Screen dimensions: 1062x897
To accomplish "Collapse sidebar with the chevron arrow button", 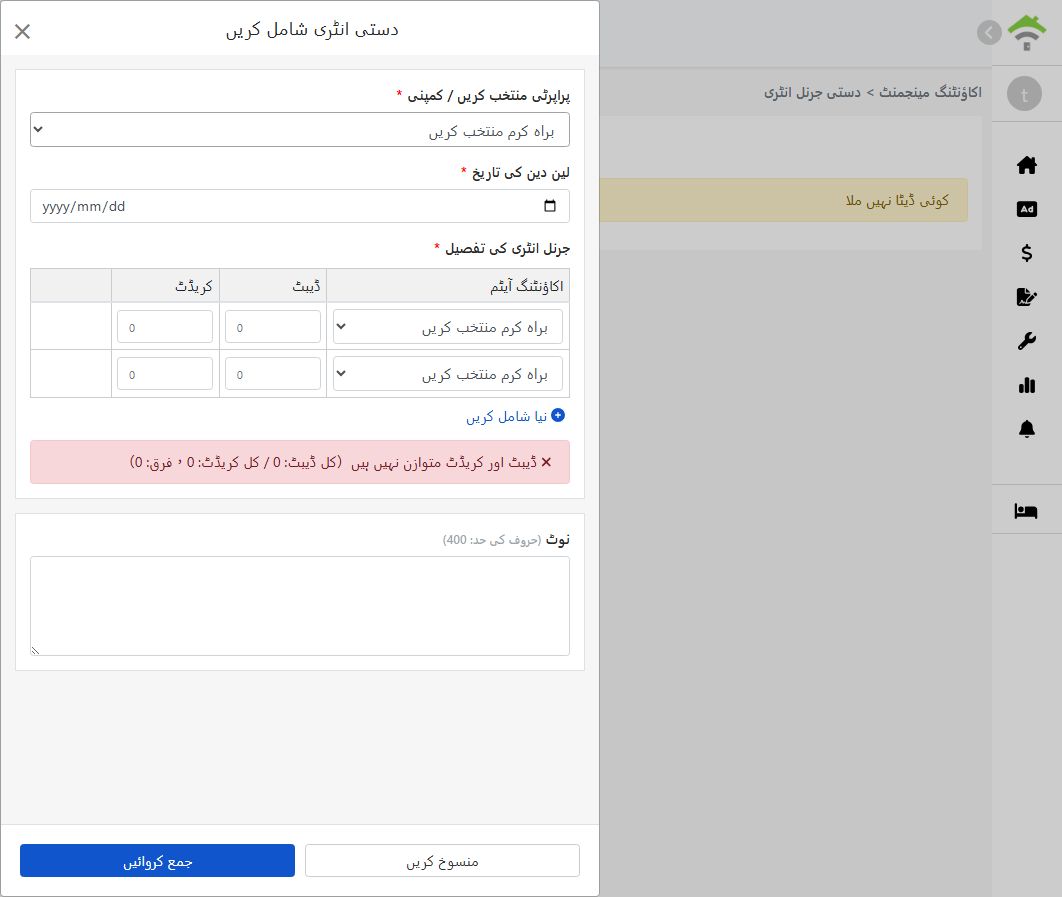I will coord(989,33).
